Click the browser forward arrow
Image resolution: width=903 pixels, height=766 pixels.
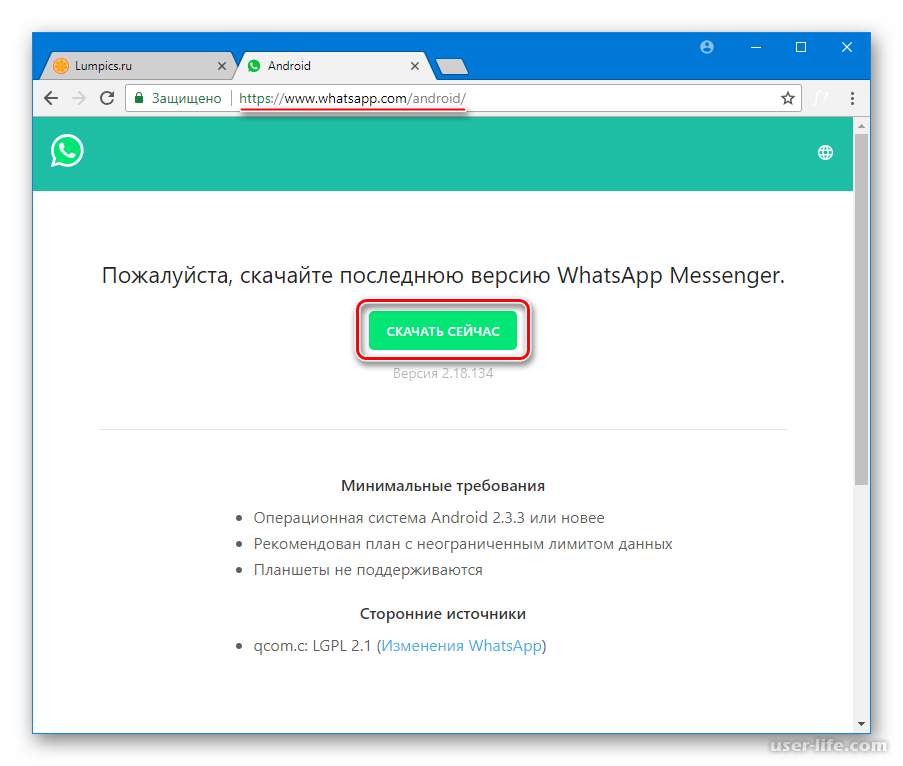click(x=79, y=98)
